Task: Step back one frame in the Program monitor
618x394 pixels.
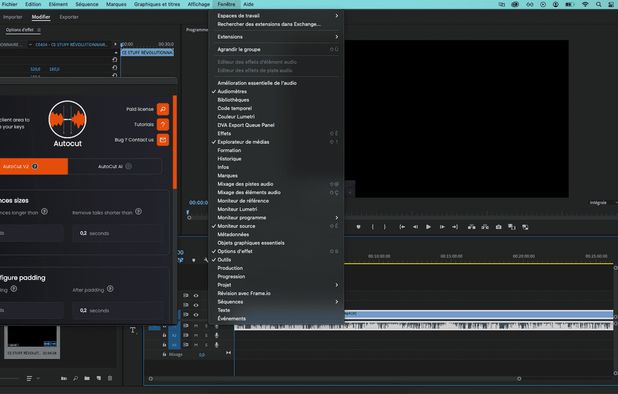Action: pyautogui.click(x=415, y=227)
